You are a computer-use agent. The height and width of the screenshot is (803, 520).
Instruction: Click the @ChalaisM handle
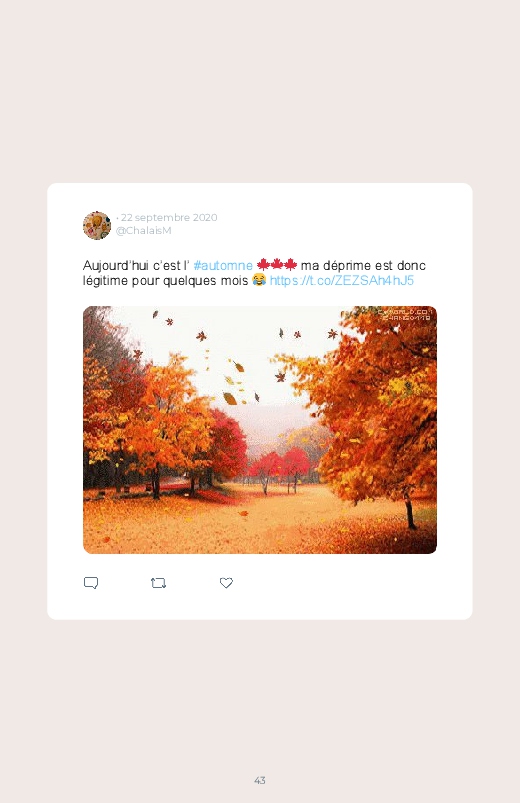tap(143, 230)
